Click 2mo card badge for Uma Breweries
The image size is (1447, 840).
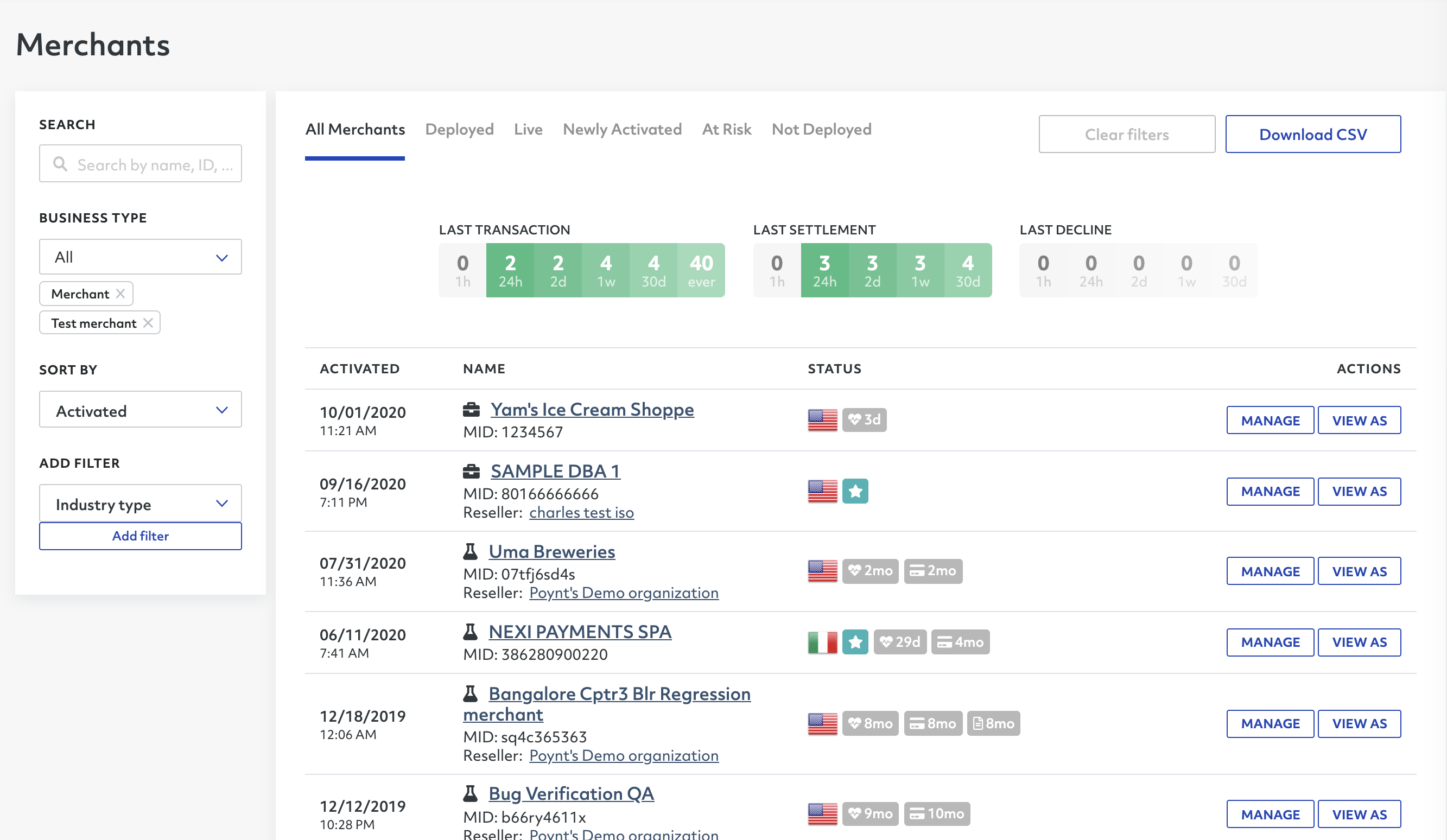coord(933,571)
